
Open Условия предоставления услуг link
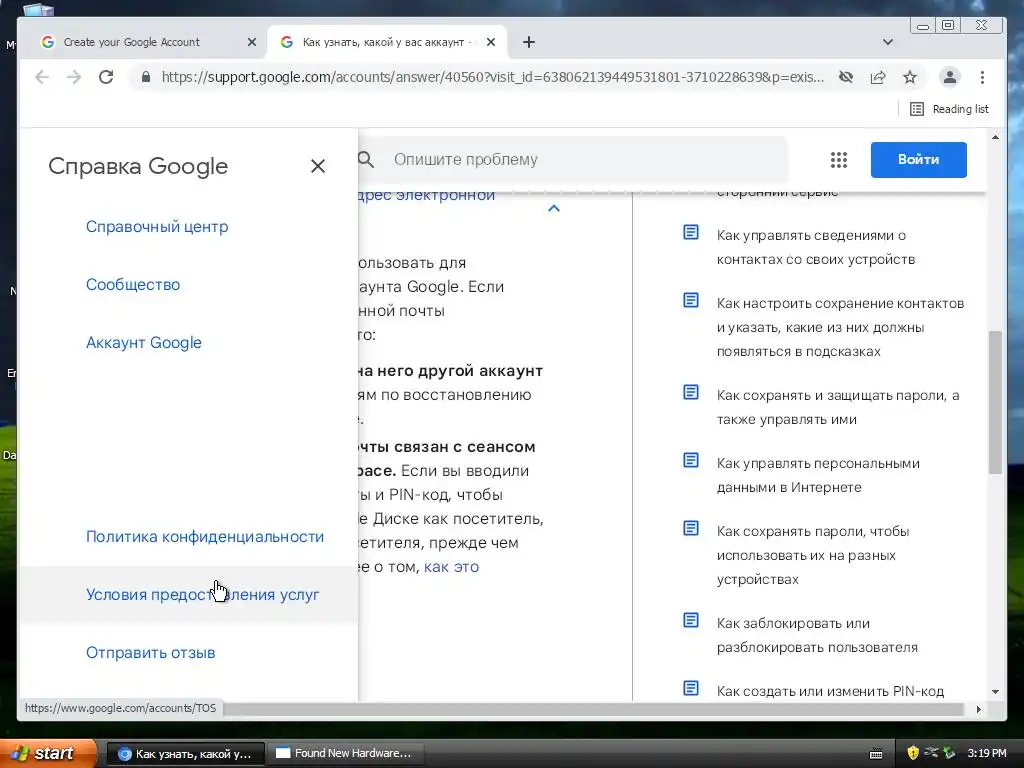click(x=202, y=594)
